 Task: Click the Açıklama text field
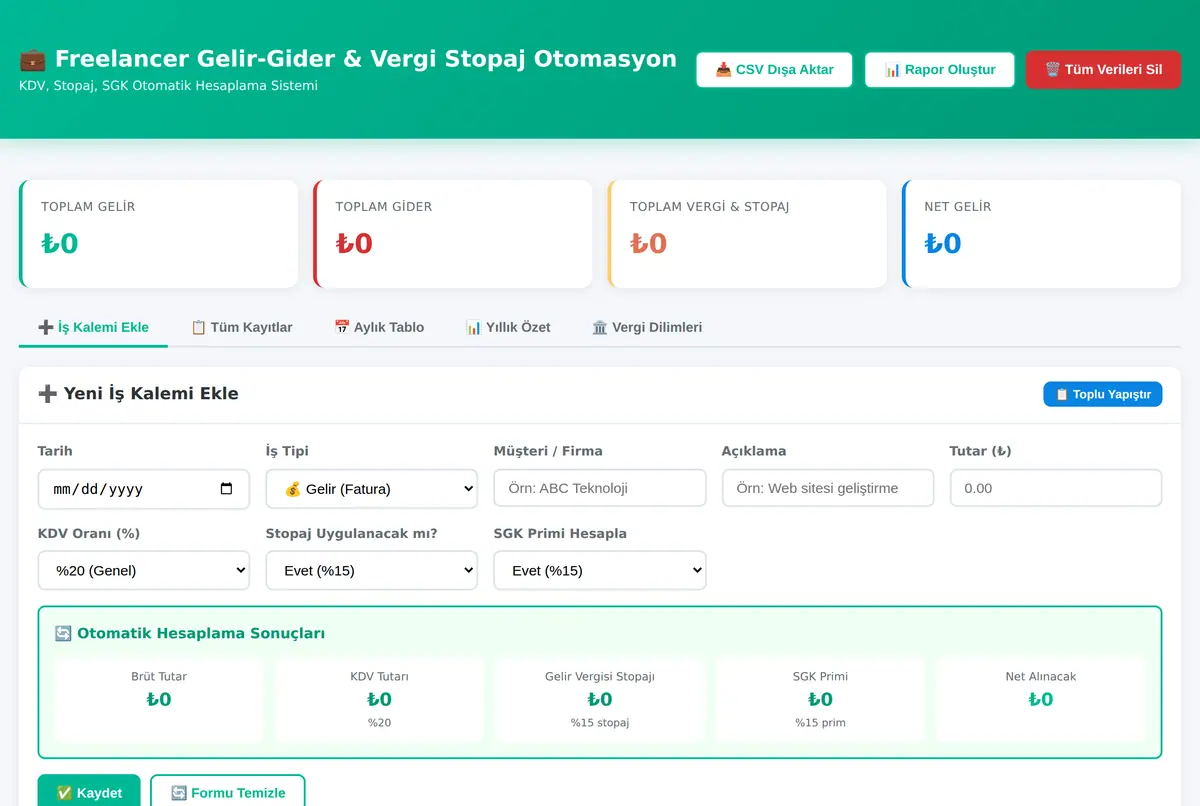tap(828, 488)
